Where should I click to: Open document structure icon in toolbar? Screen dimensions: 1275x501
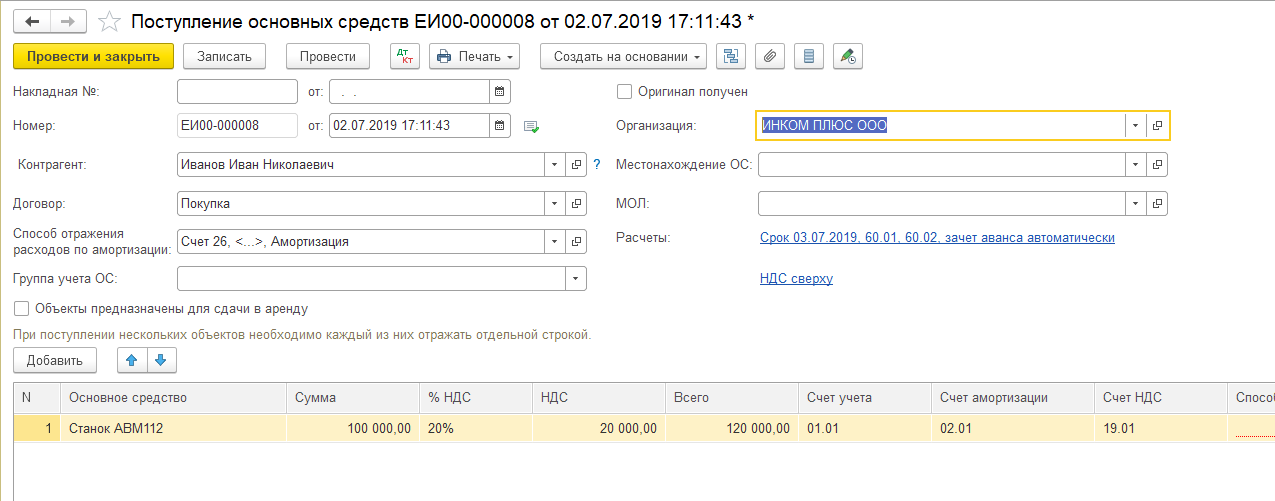tap(731, 56)
